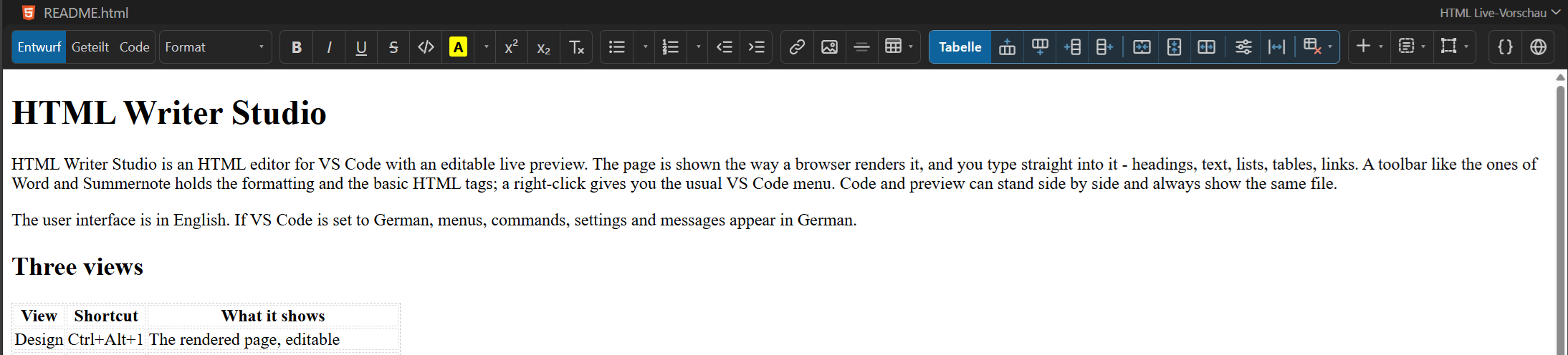This screenshot has width=1568, height=355.
Task: Toggle superscript formatting
Action: (x=512, y=47)
